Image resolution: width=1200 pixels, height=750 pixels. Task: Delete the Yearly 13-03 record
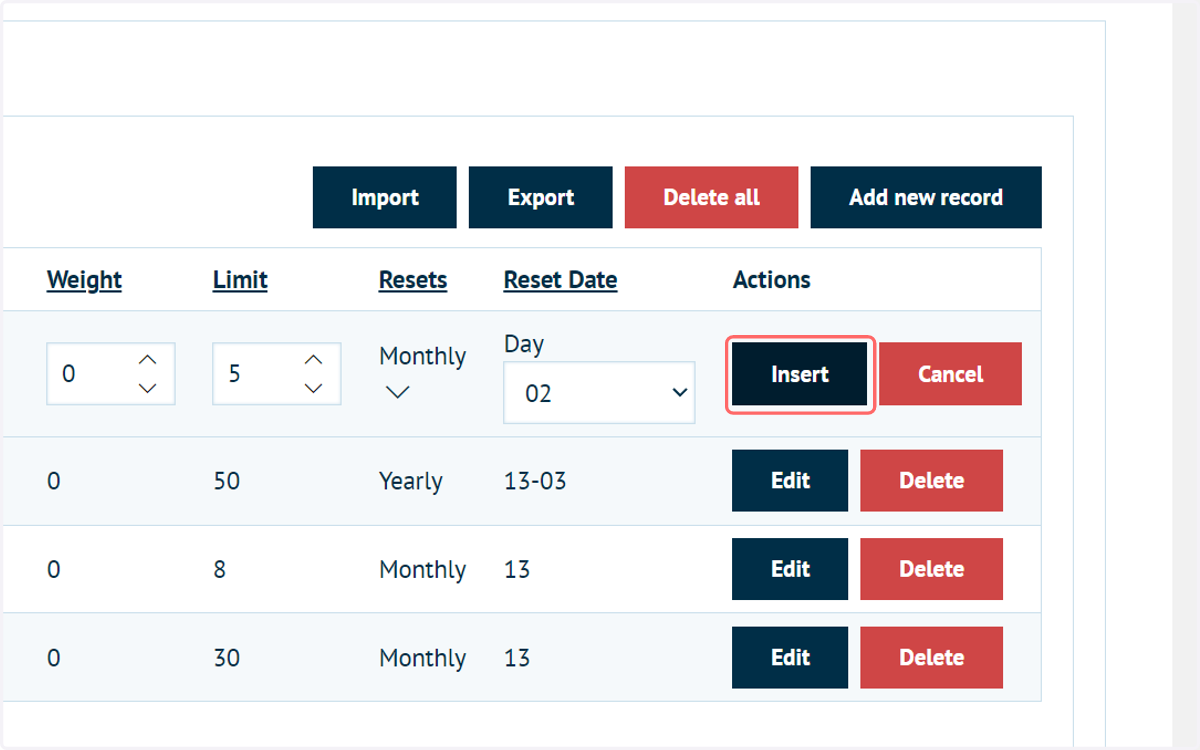932,481
